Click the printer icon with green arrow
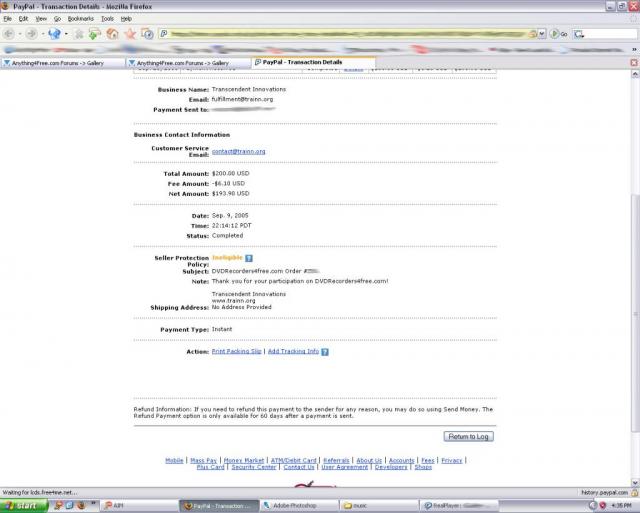This screenshot has width=640, height=513. pos(95,34)
